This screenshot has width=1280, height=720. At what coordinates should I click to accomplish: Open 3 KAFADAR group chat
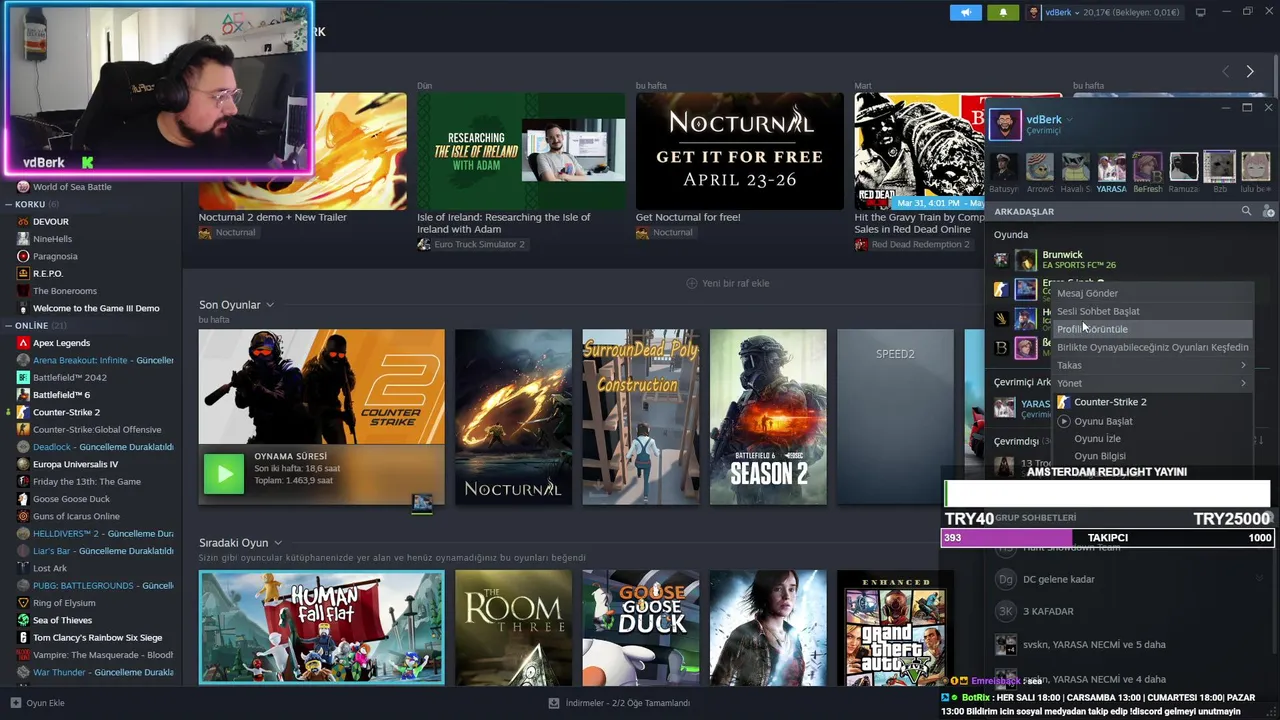[1049, 611]
